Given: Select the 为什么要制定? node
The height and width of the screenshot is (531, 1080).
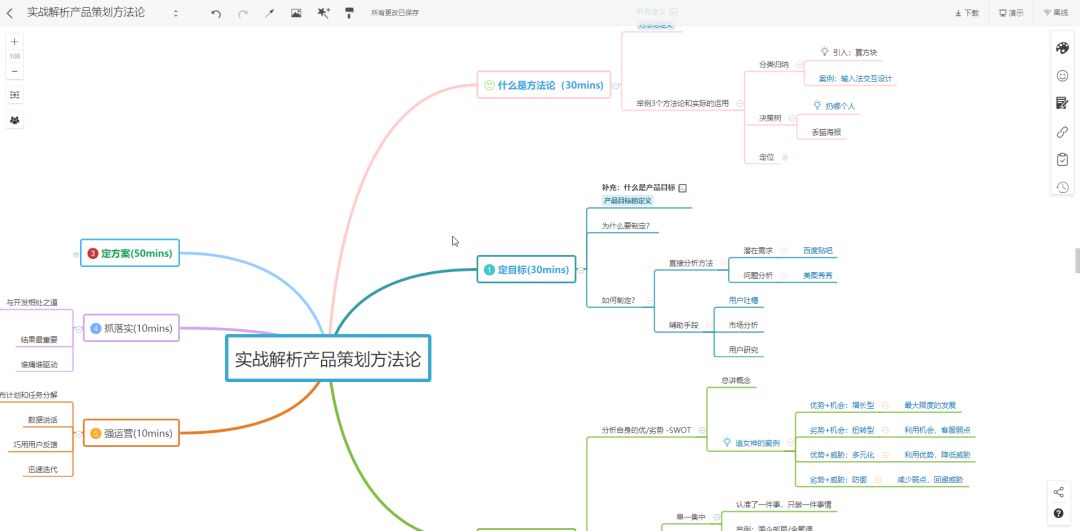Looking at the screenshot, I should tap(625, 225).
